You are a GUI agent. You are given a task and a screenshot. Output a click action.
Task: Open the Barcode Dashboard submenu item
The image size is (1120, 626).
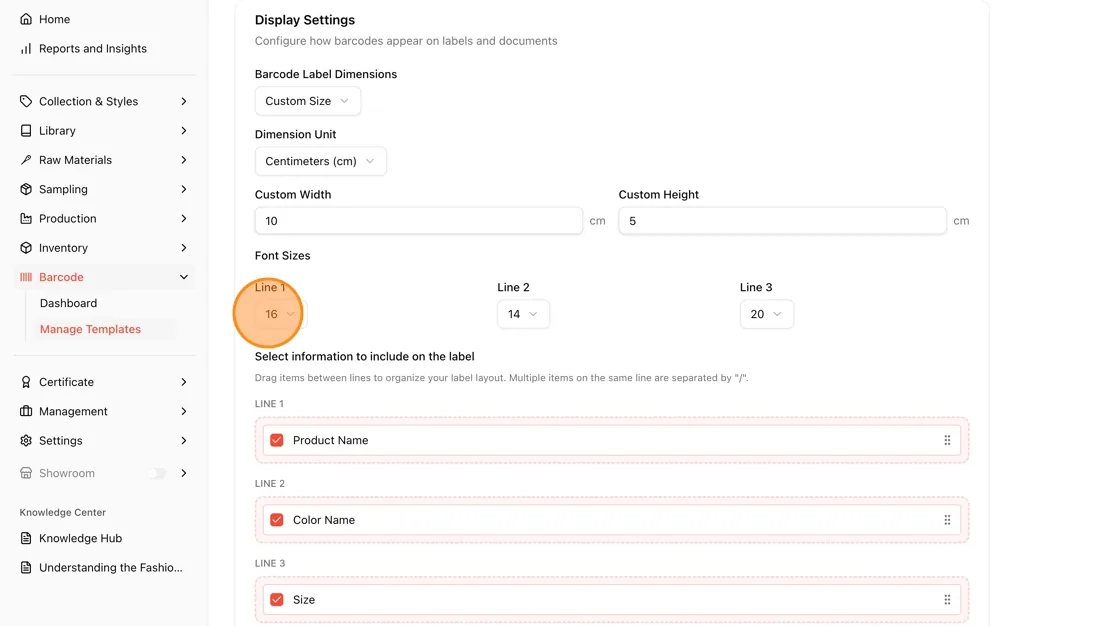pyautogui.click(x=69, y=303)
